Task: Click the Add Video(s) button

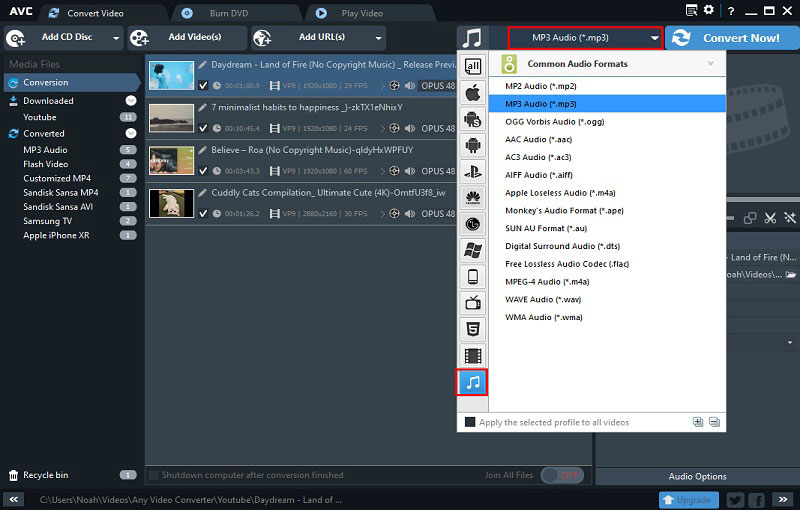Action: [187, 37]
